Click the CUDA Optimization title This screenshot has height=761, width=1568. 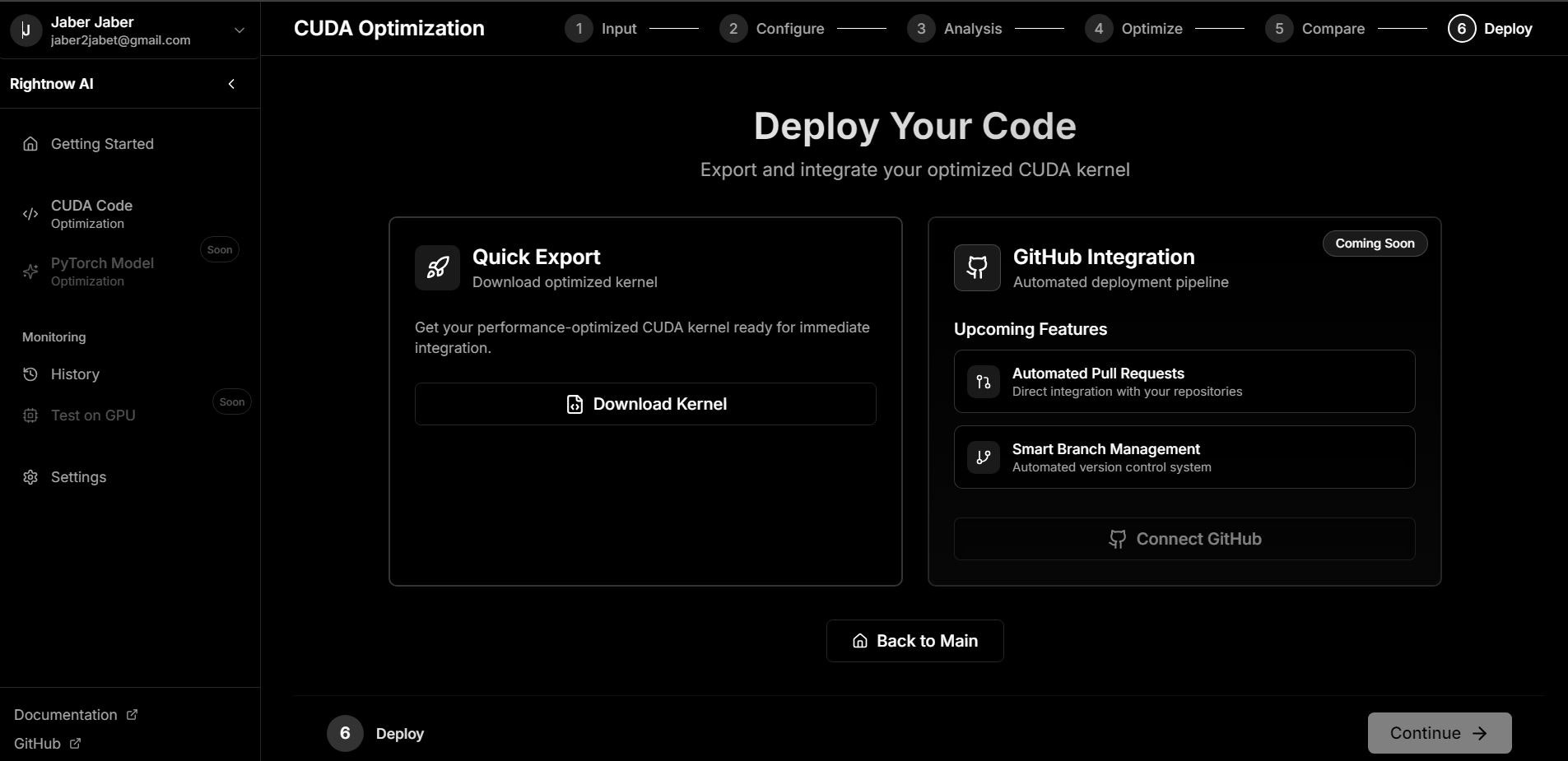tap(389, 28)
